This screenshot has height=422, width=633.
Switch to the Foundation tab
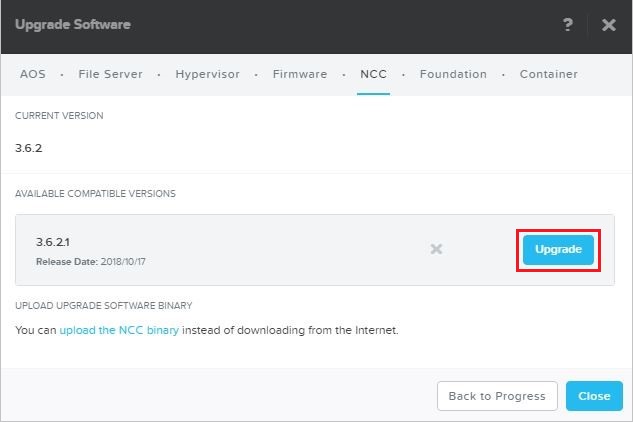(x=453, y=74)
